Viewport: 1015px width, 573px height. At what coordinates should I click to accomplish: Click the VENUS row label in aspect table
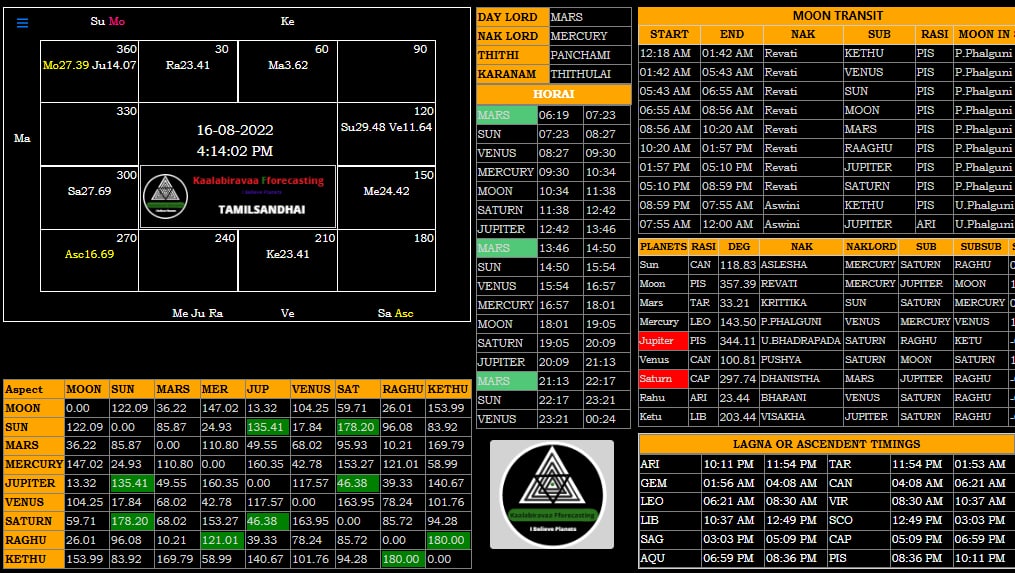point(34,502)
